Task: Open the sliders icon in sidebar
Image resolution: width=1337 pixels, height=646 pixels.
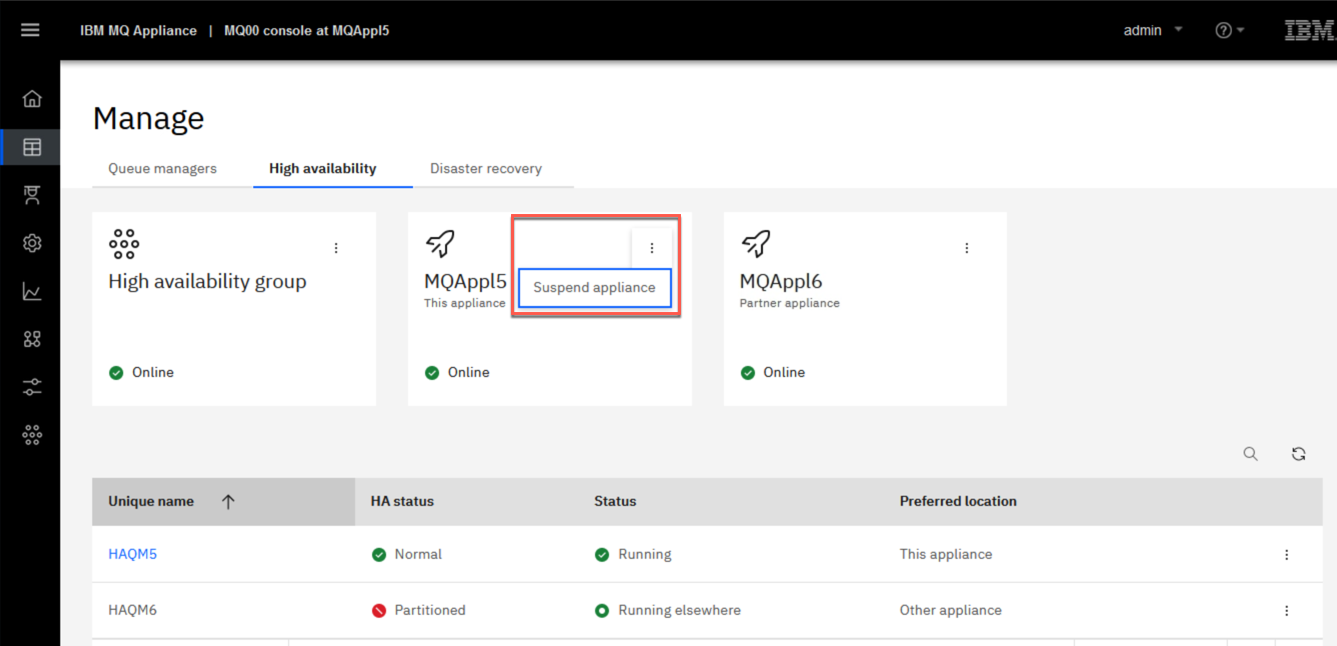Action: point(32,387)
